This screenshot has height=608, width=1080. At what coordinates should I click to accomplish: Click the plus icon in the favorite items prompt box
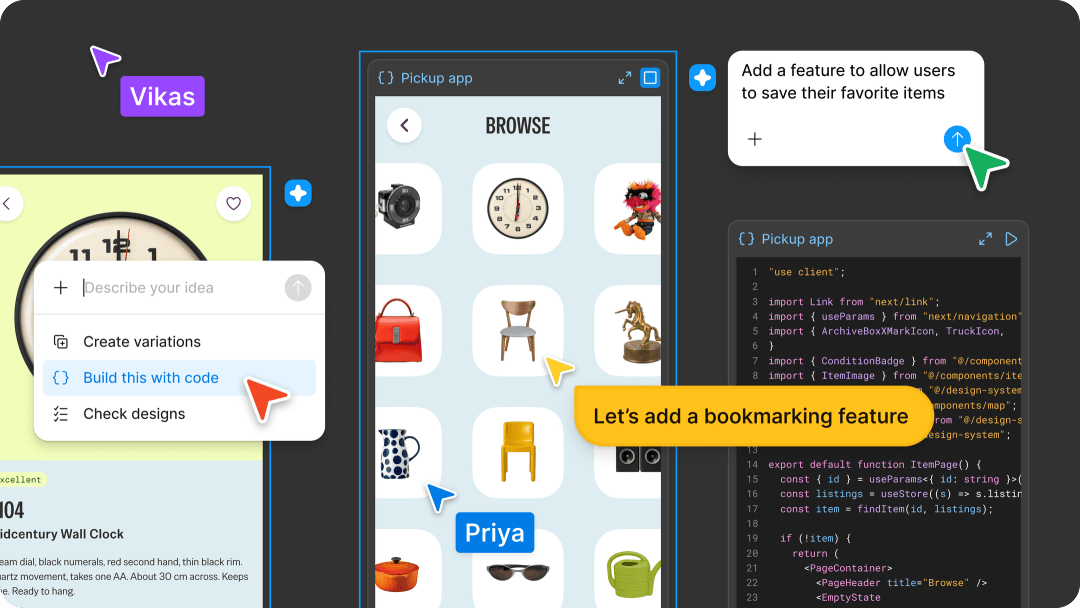click(x=755, y=139)
